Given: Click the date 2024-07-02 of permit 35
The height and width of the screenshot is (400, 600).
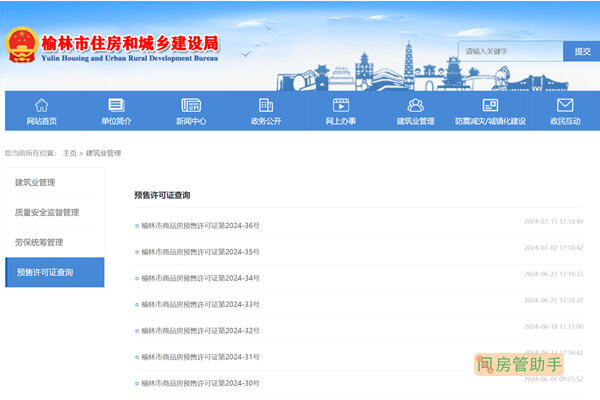Looking at the screenshot, I should [x=553, y=248].
